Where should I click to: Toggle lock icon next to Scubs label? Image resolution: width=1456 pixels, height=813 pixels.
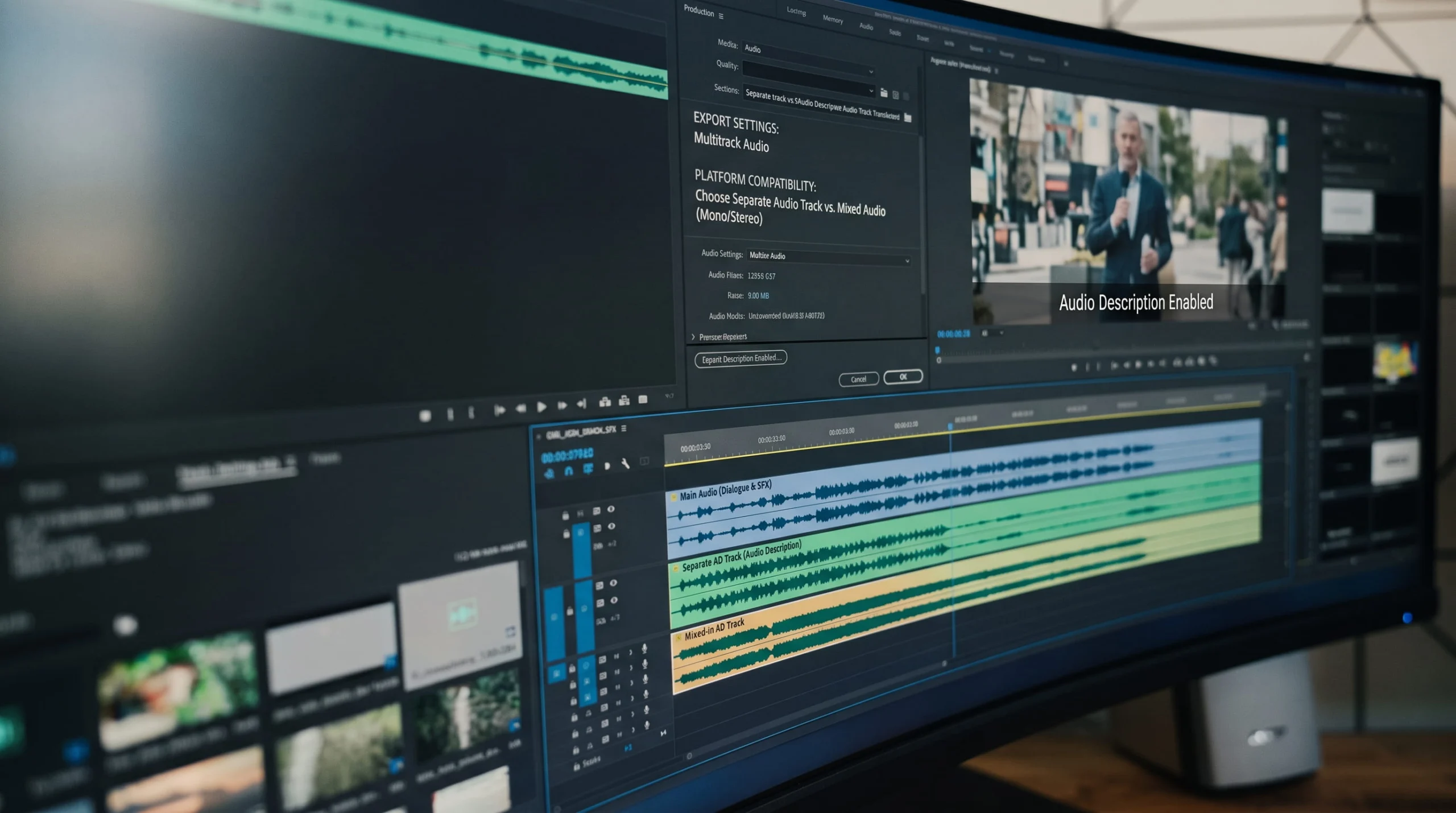click(x=576, y=766)
